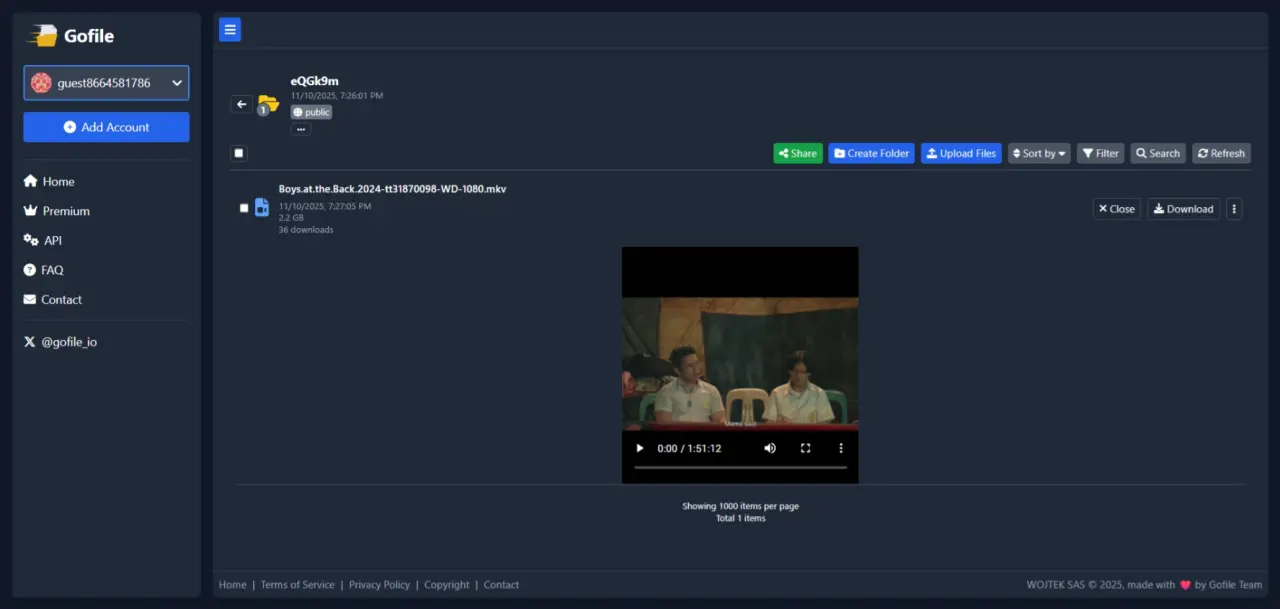Screen dimensions: 1280x609
Task: Click Create Folder button
Action: tap(871, 153)
